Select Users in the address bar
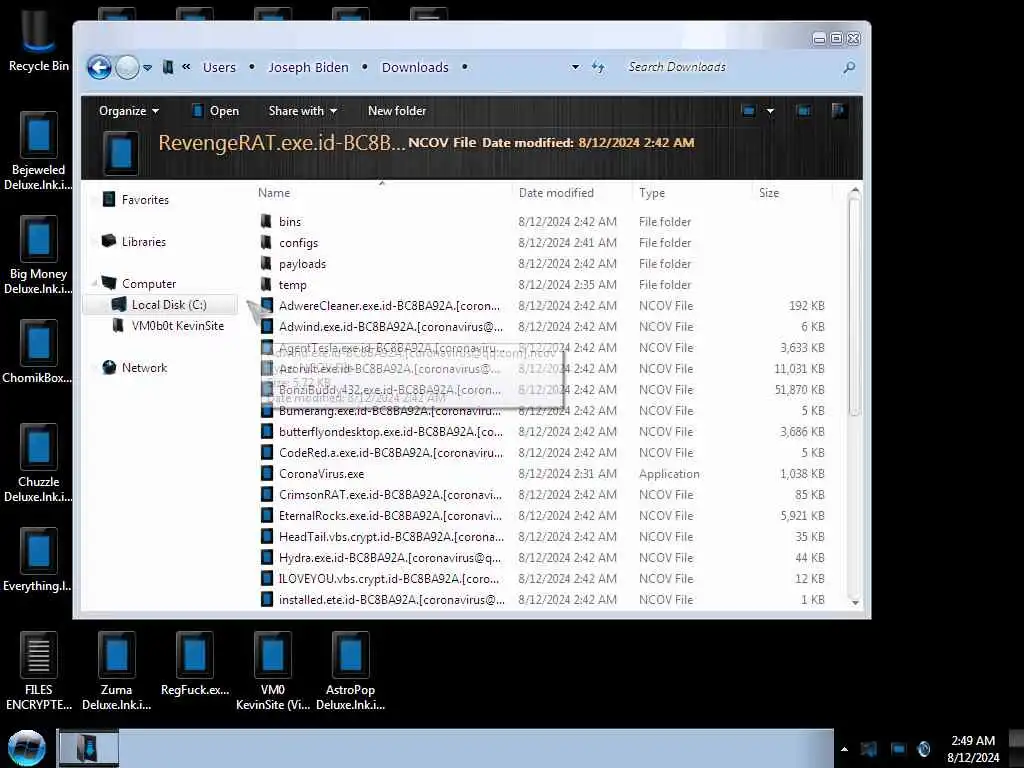1024x768 pixels. click(x=219, y=67)
